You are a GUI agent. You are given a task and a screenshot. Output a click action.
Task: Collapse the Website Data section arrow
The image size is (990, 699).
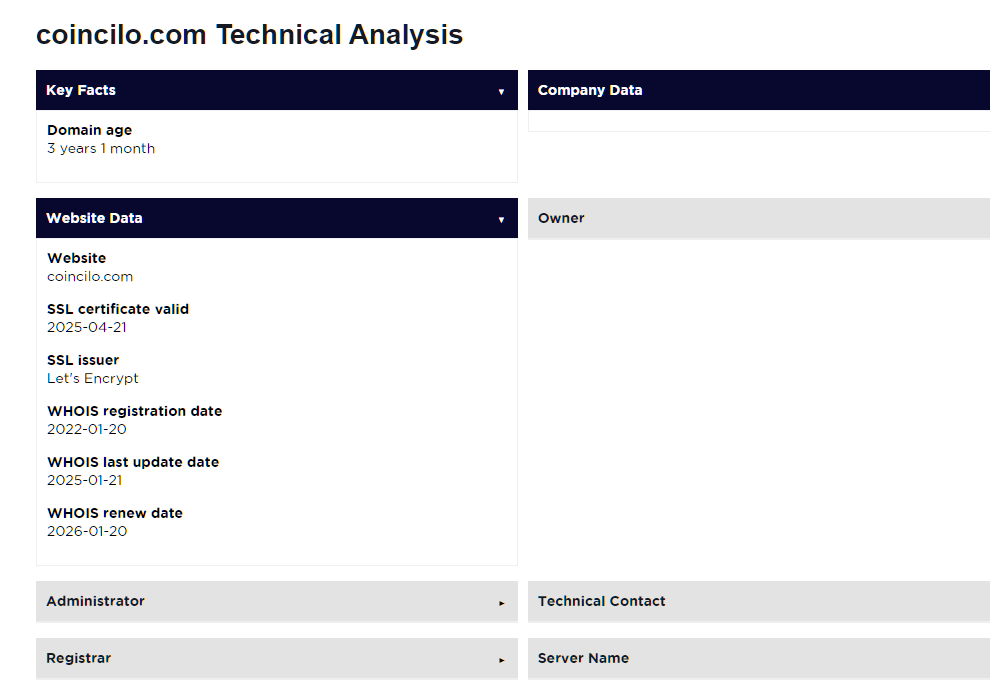(501, 219)
